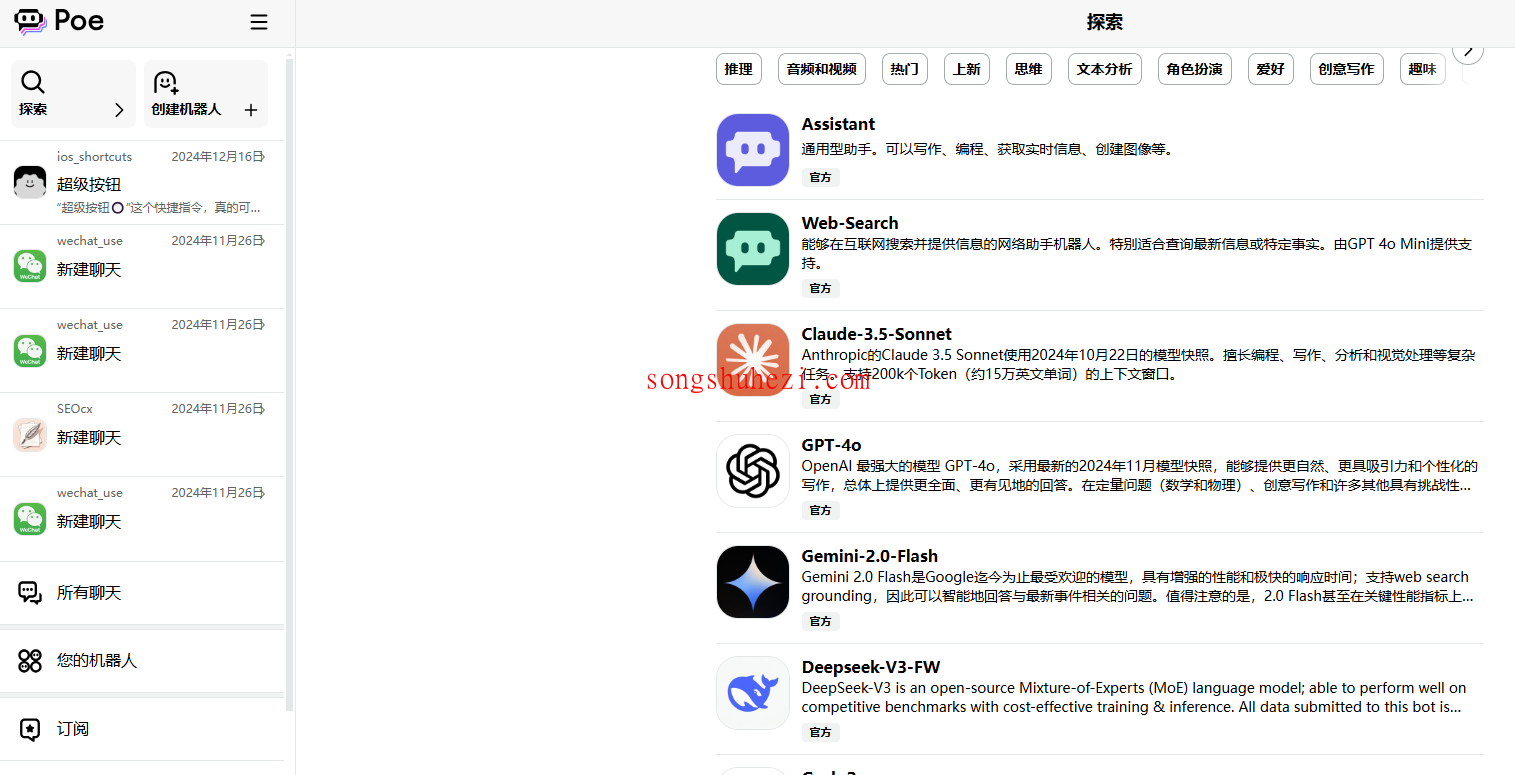Open the Claude-3.5-Sonnet title
Image resolution: width=1515 pixels, height=775 pixels.
click(877, 334)
